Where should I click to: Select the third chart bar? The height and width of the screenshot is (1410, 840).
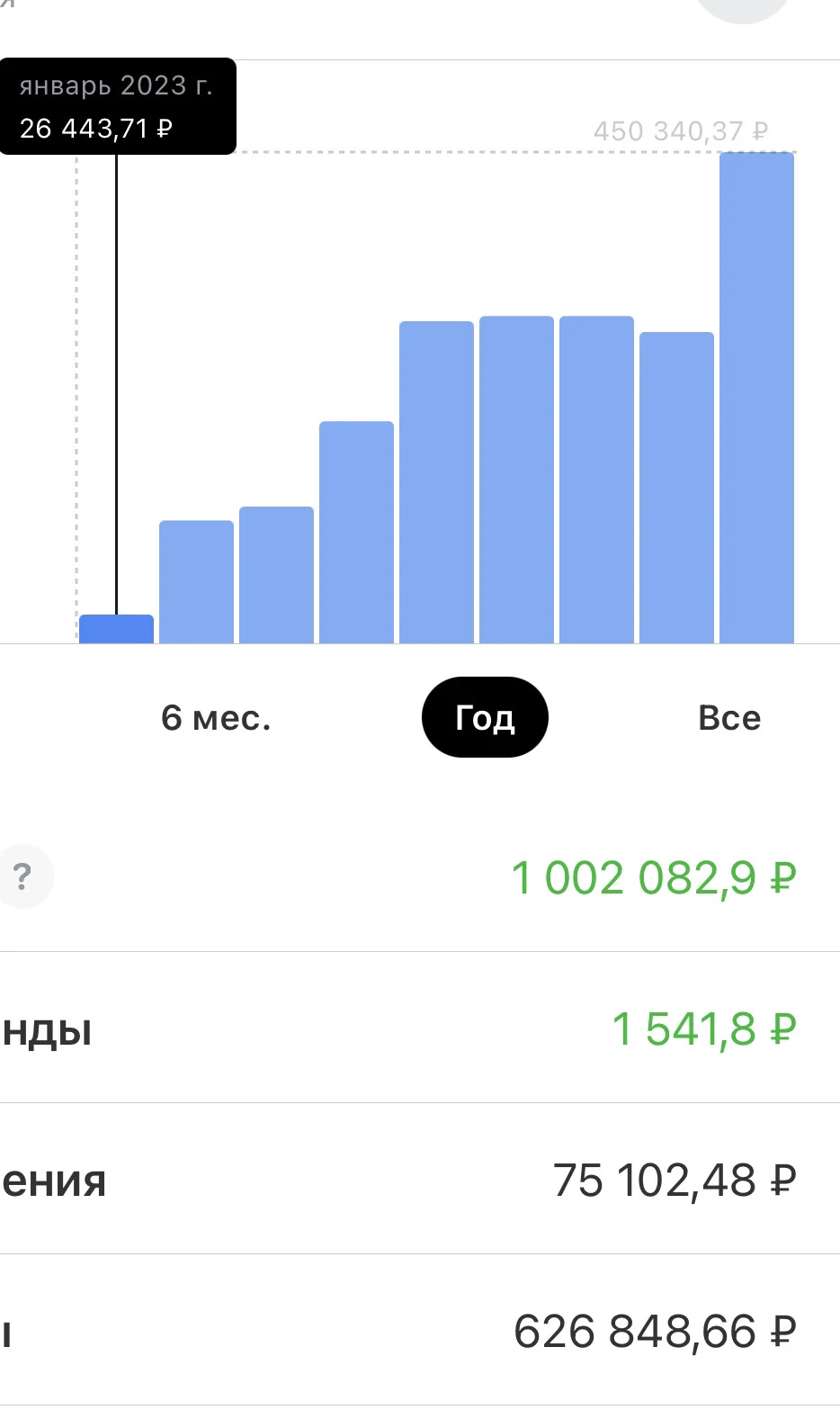click(x=277, y=575)
